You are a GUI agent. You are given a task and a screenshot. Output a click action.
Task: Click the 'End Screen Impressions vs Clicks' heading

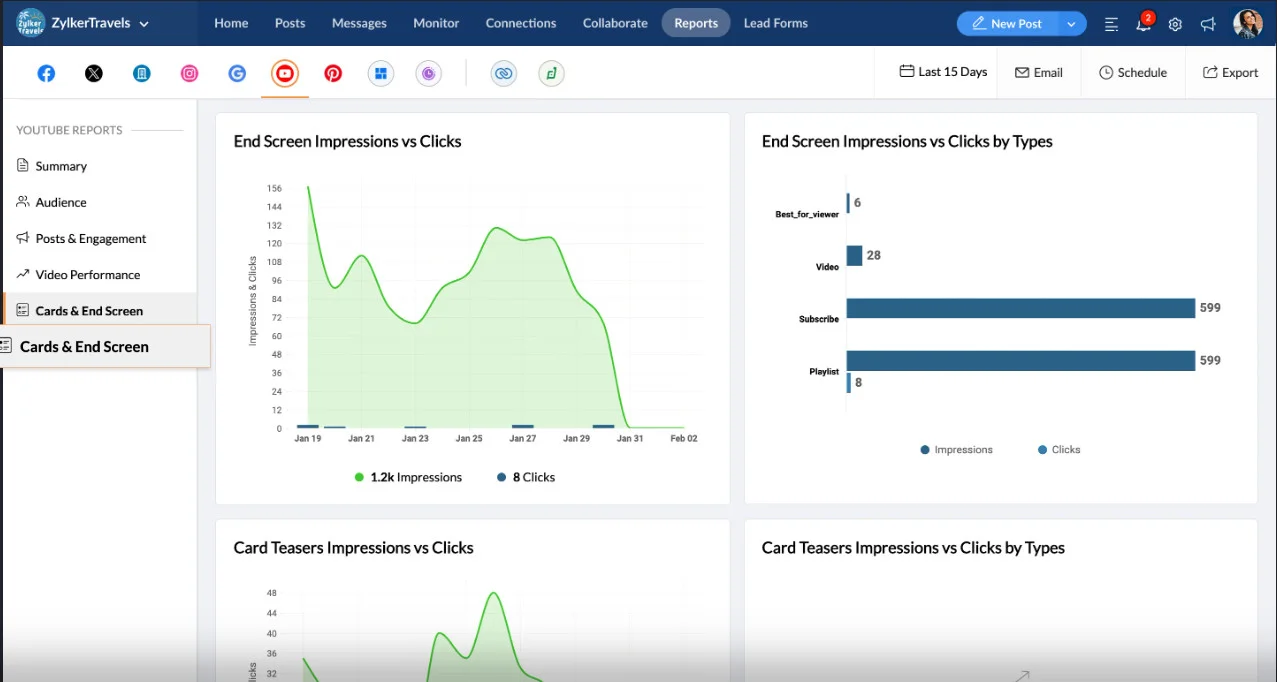pos(347,141)
